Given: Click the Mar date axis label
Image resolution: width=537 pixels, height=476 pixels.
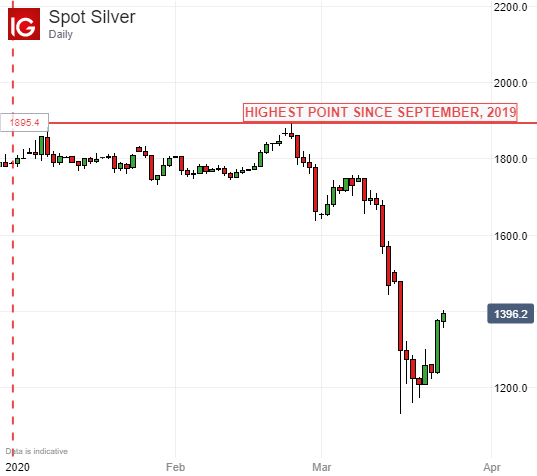Looking at the screenshot, I should click(x=322, y=467).
